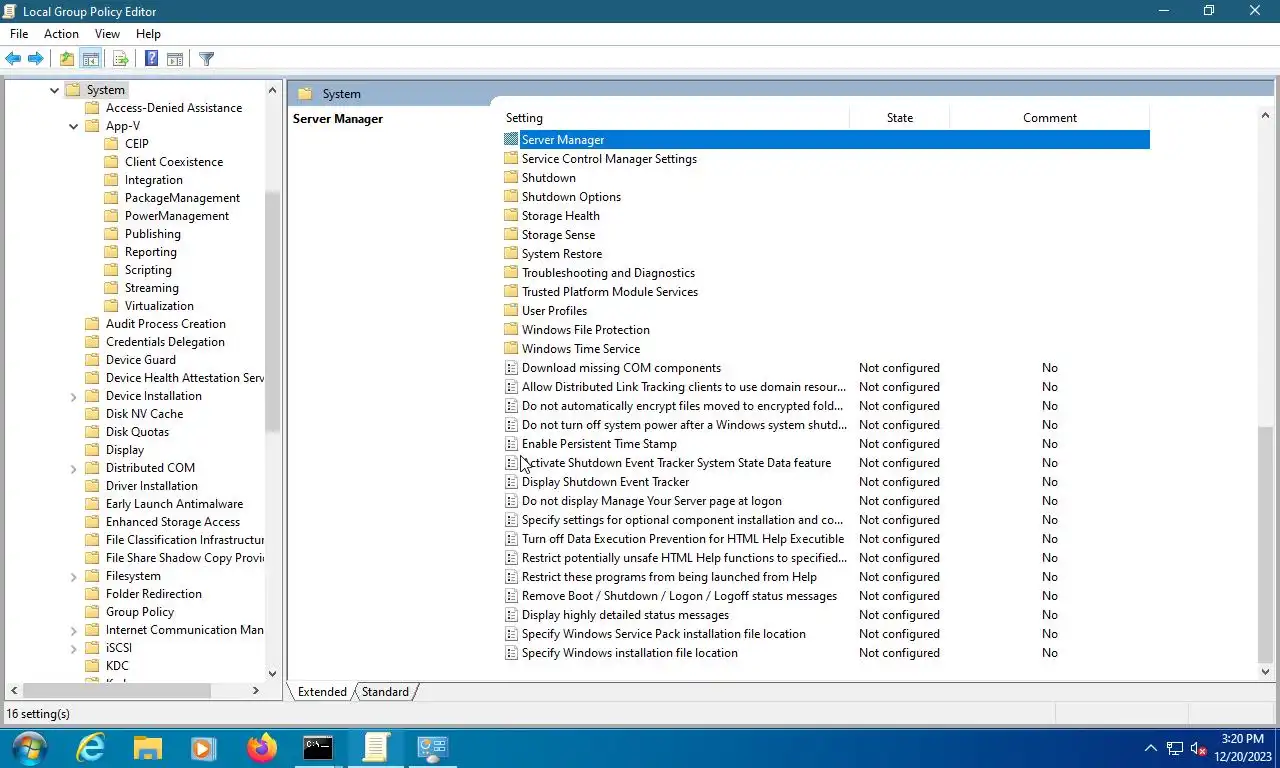Select Group Policy folder in the tree
The image size is (1280, 768).
[x=140, y=612]
